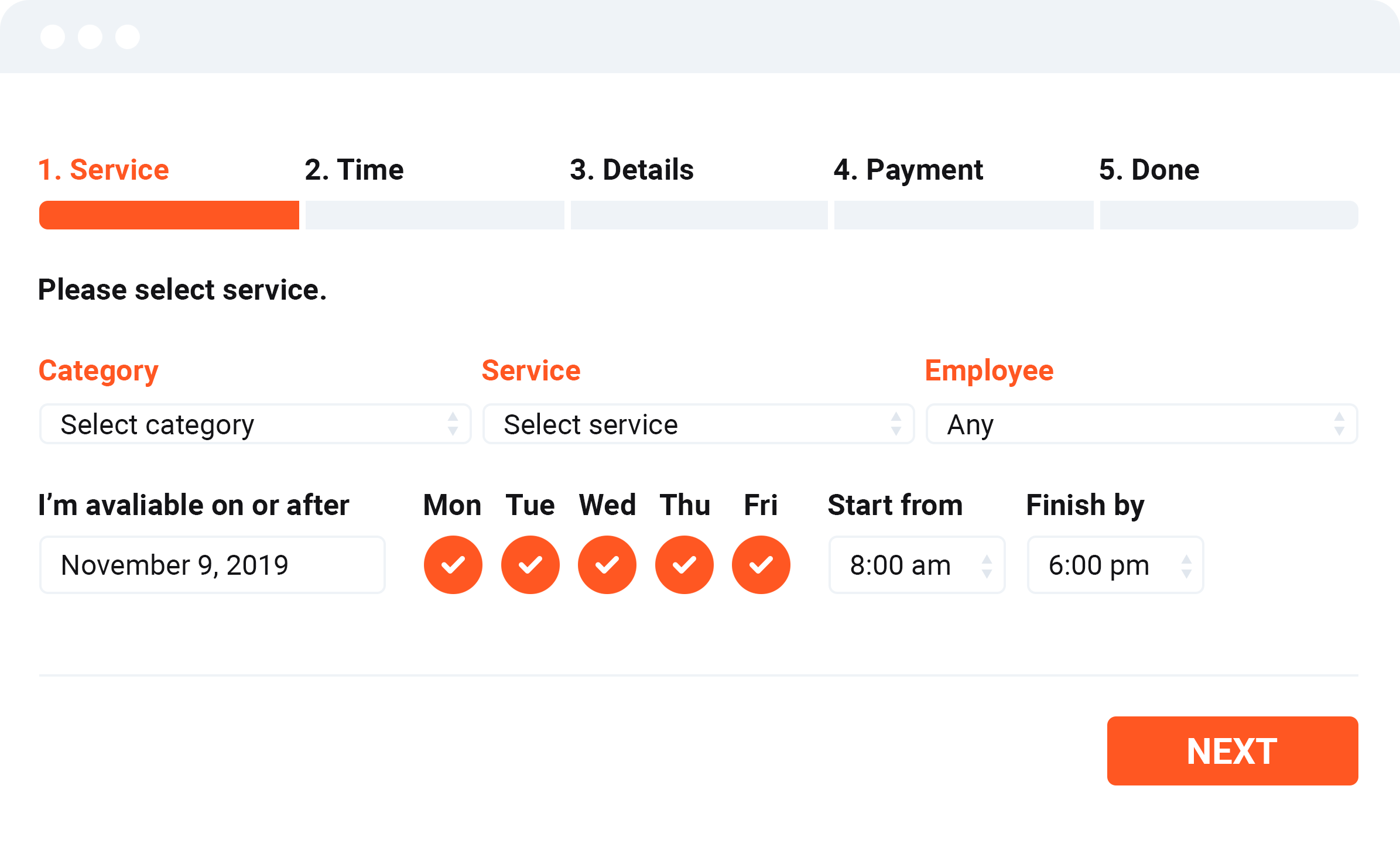Click the first window control dot
1400x868 pixels.
[x=53, y=37]
